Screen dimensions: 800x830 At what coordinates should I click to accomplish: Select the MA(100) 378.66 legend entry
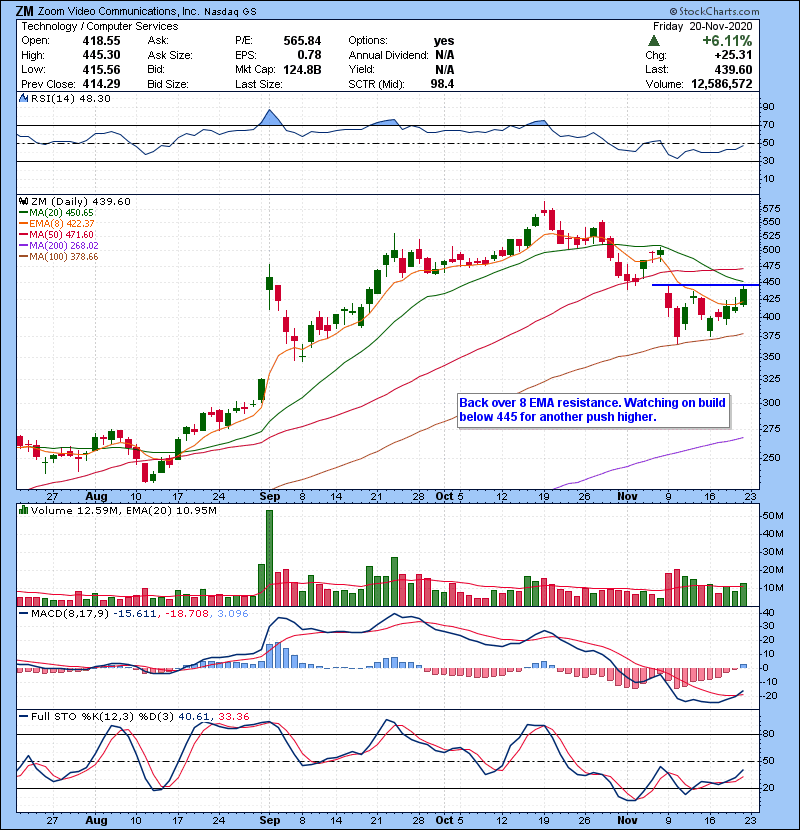point(58,257)
